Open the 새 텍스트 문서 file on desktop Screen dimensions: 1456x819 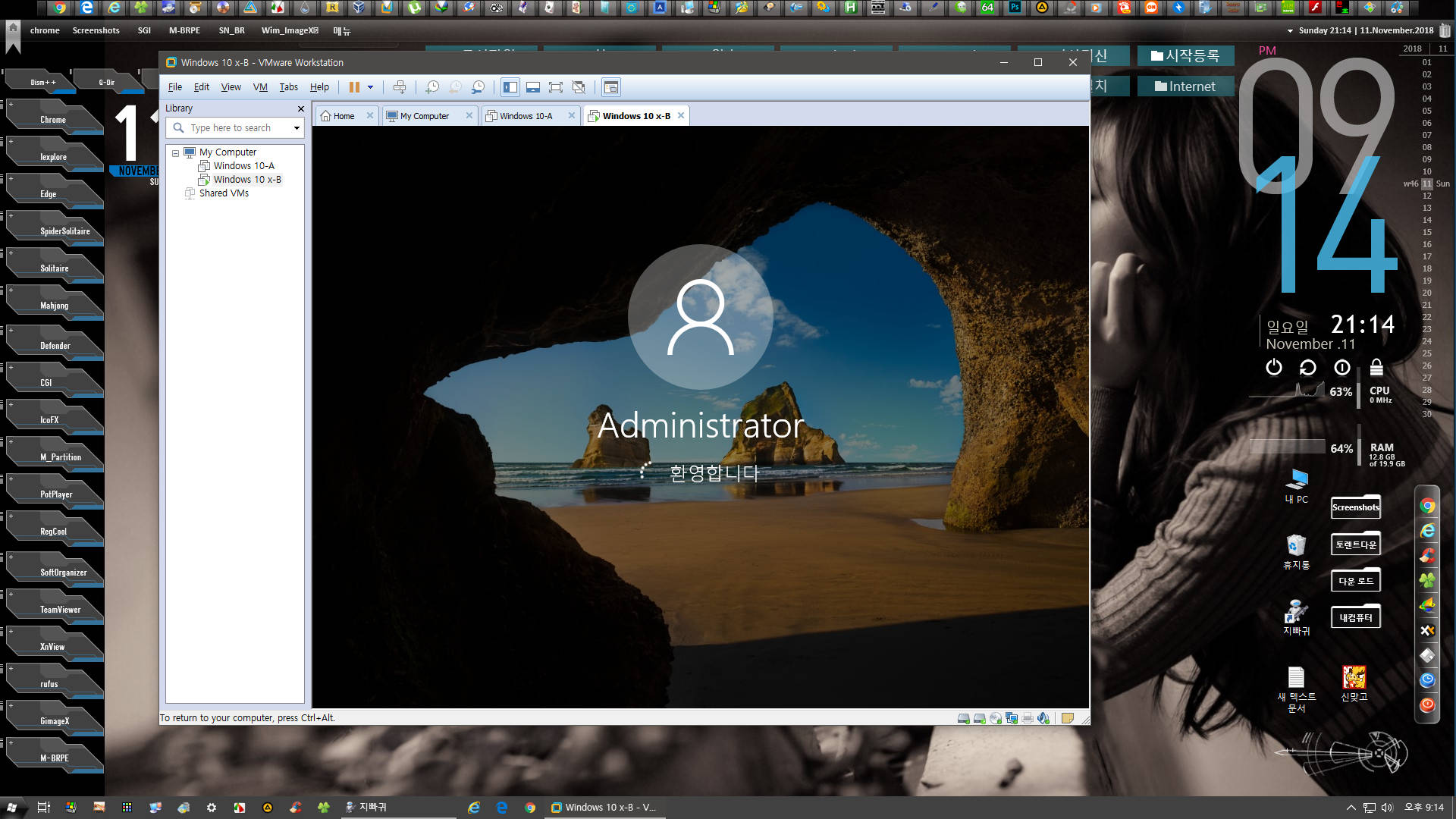1297,689
